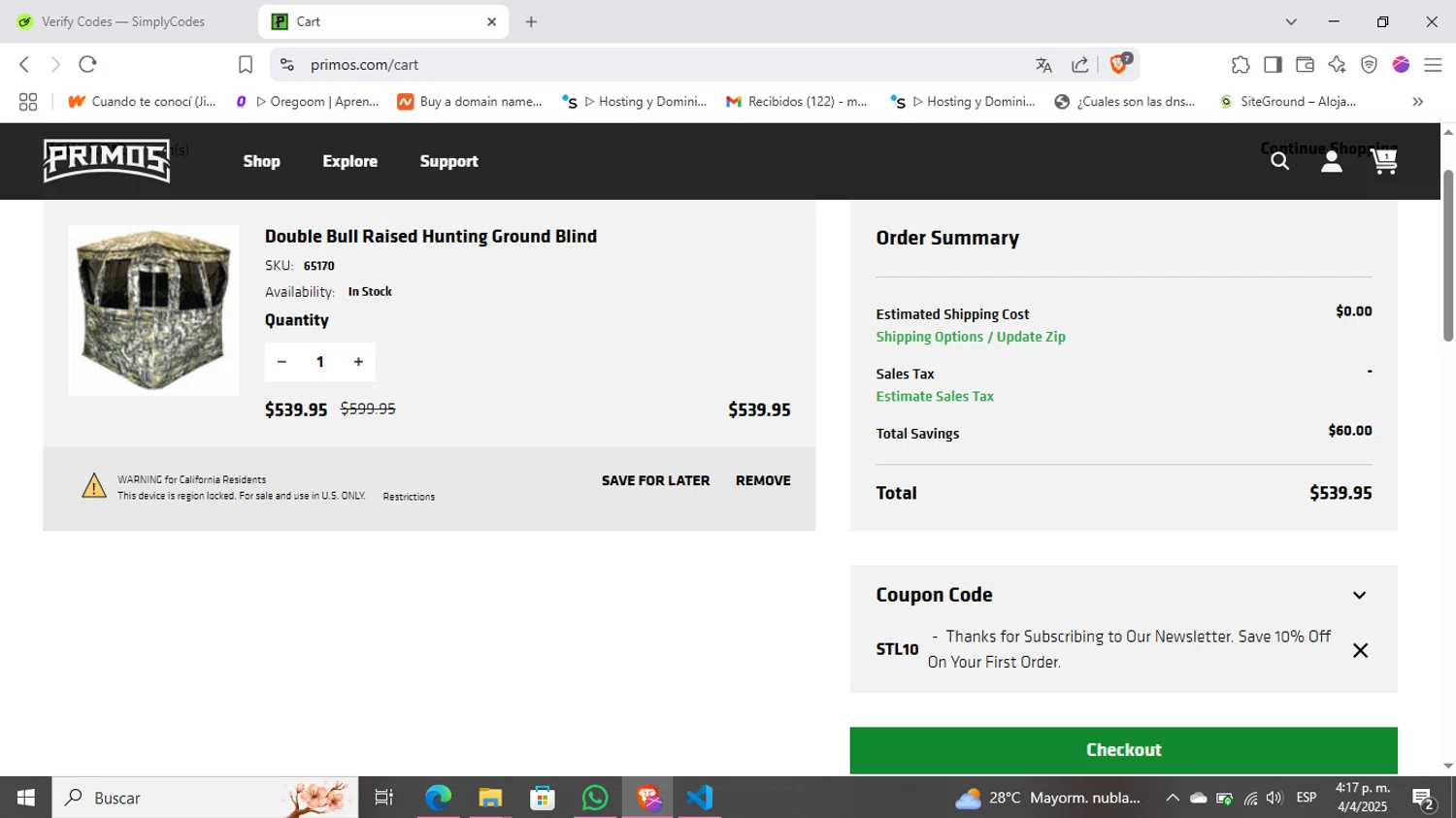View site information icon

286,65
